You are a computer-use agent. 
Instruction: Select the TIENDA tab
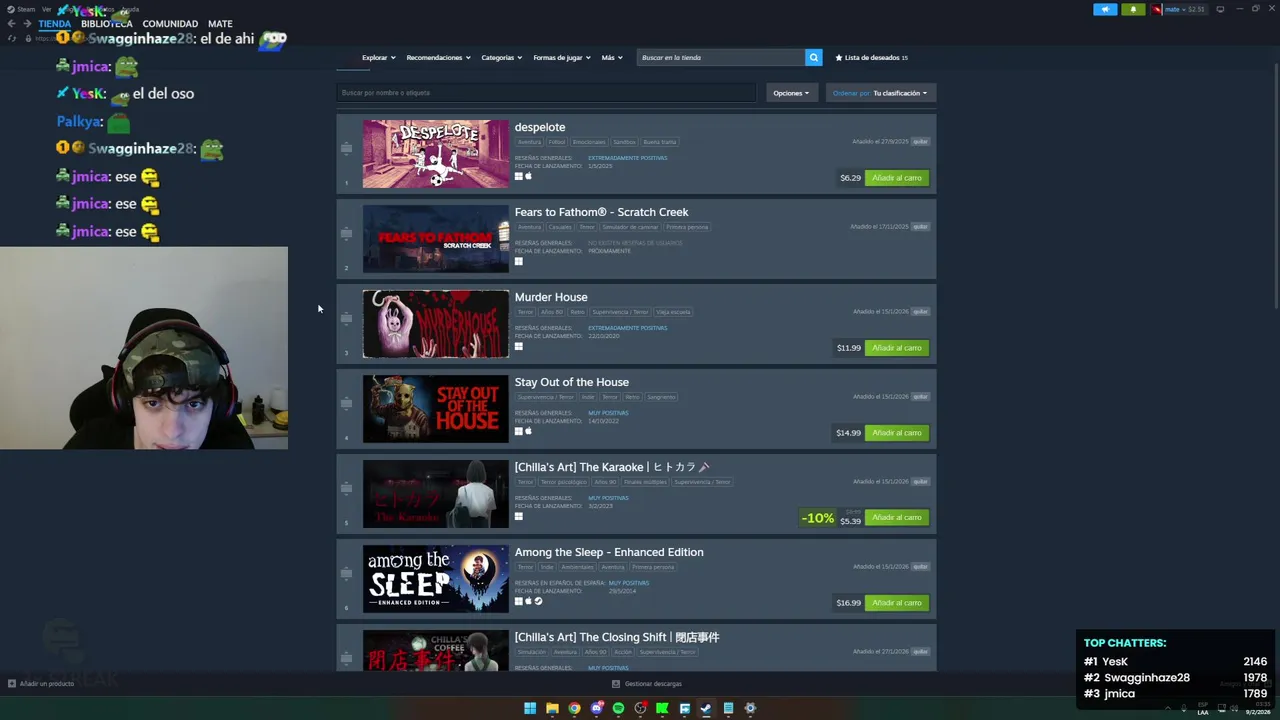click(x=55, y=24)
